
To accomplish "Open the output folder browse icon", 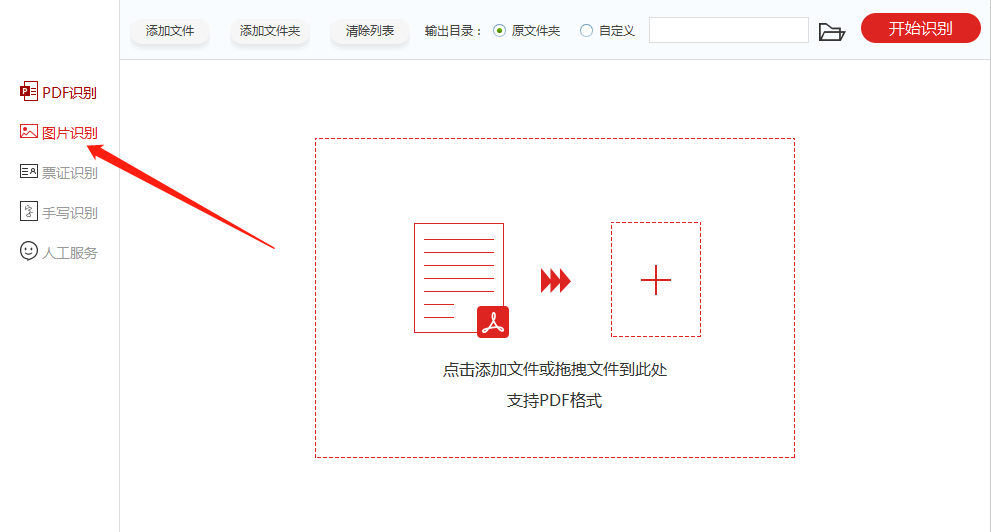I will (x=831, y=31).
